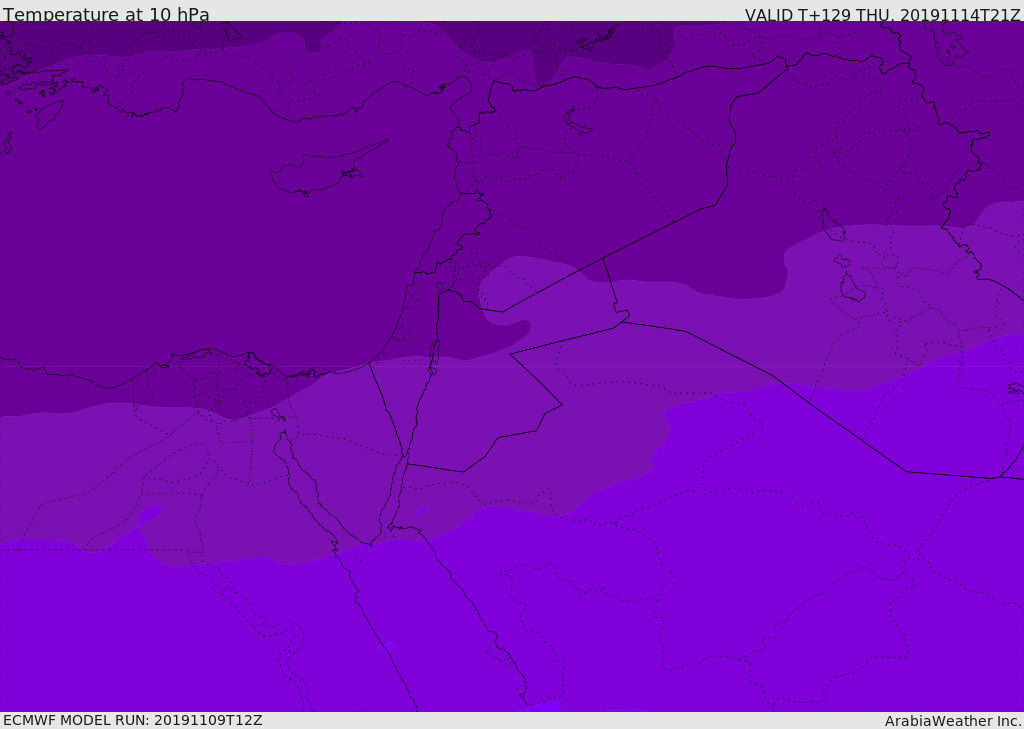Click the island of Rhodes
The width and height of the screenshot is (1024, 729).
47,113
